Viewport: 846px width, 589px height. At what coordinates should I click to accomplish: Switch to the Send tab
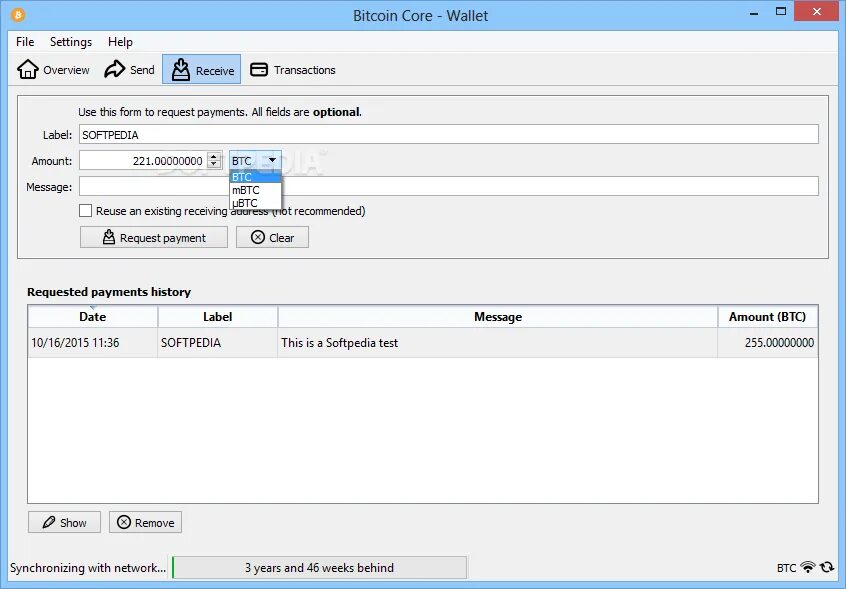(x=129, y=70)
